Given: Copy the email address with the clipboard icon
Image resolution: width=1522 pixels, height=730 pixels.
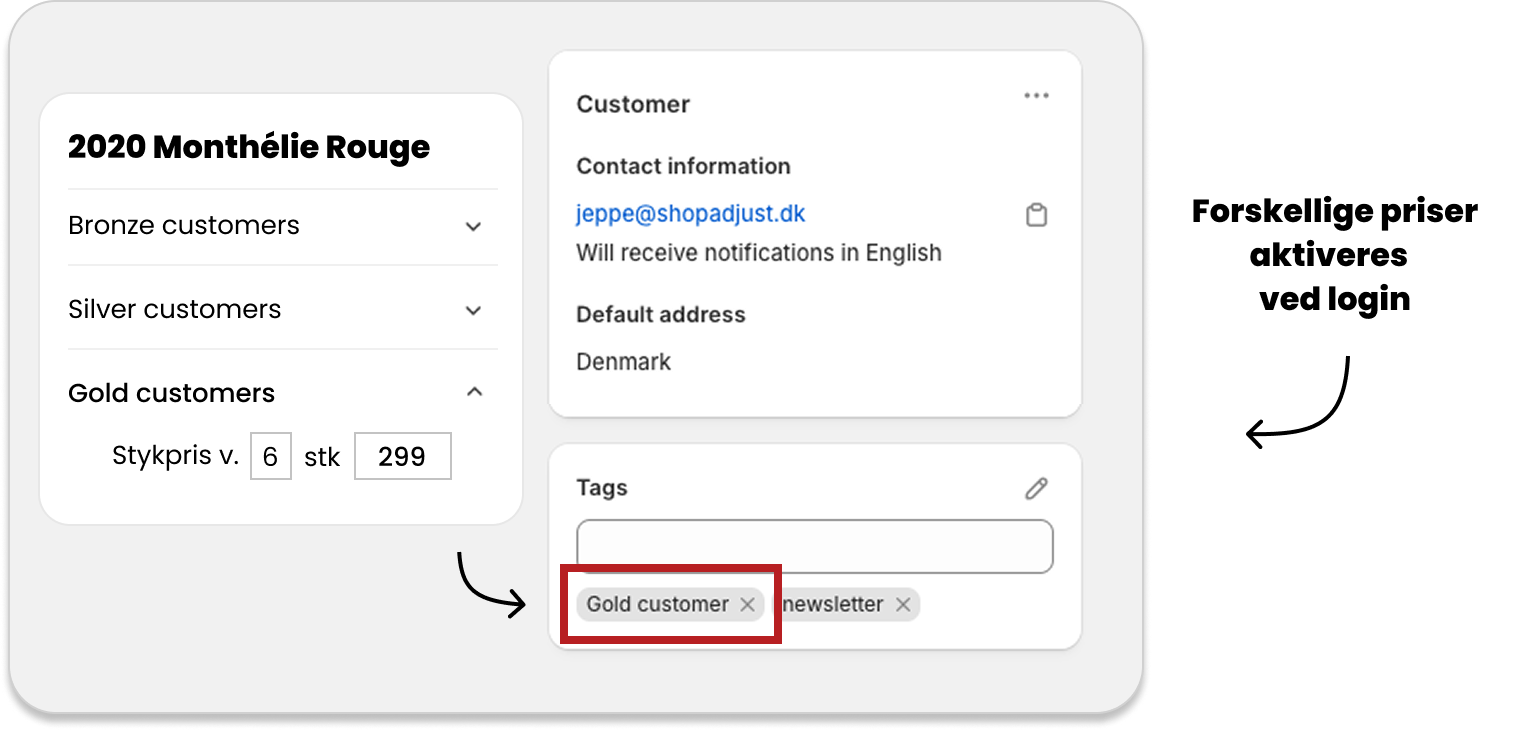Looking at the screenshot, I should click(x=1036, y=215).
